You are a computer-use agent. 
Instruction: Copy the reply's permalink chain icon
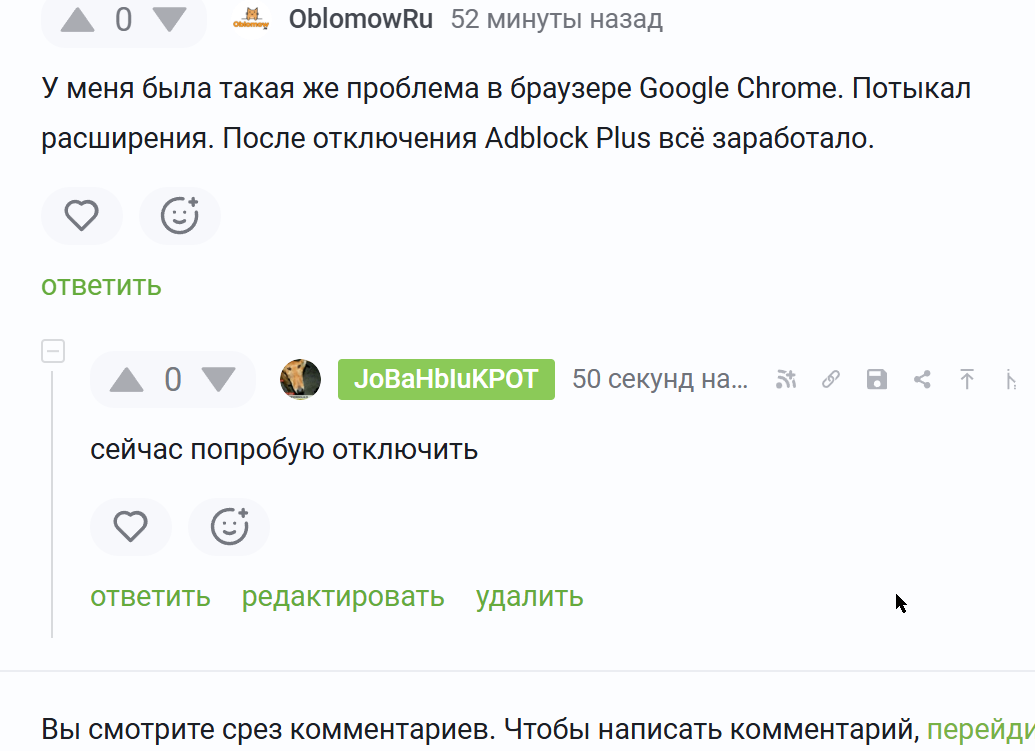pyautogui.click(x=831, y=380)
